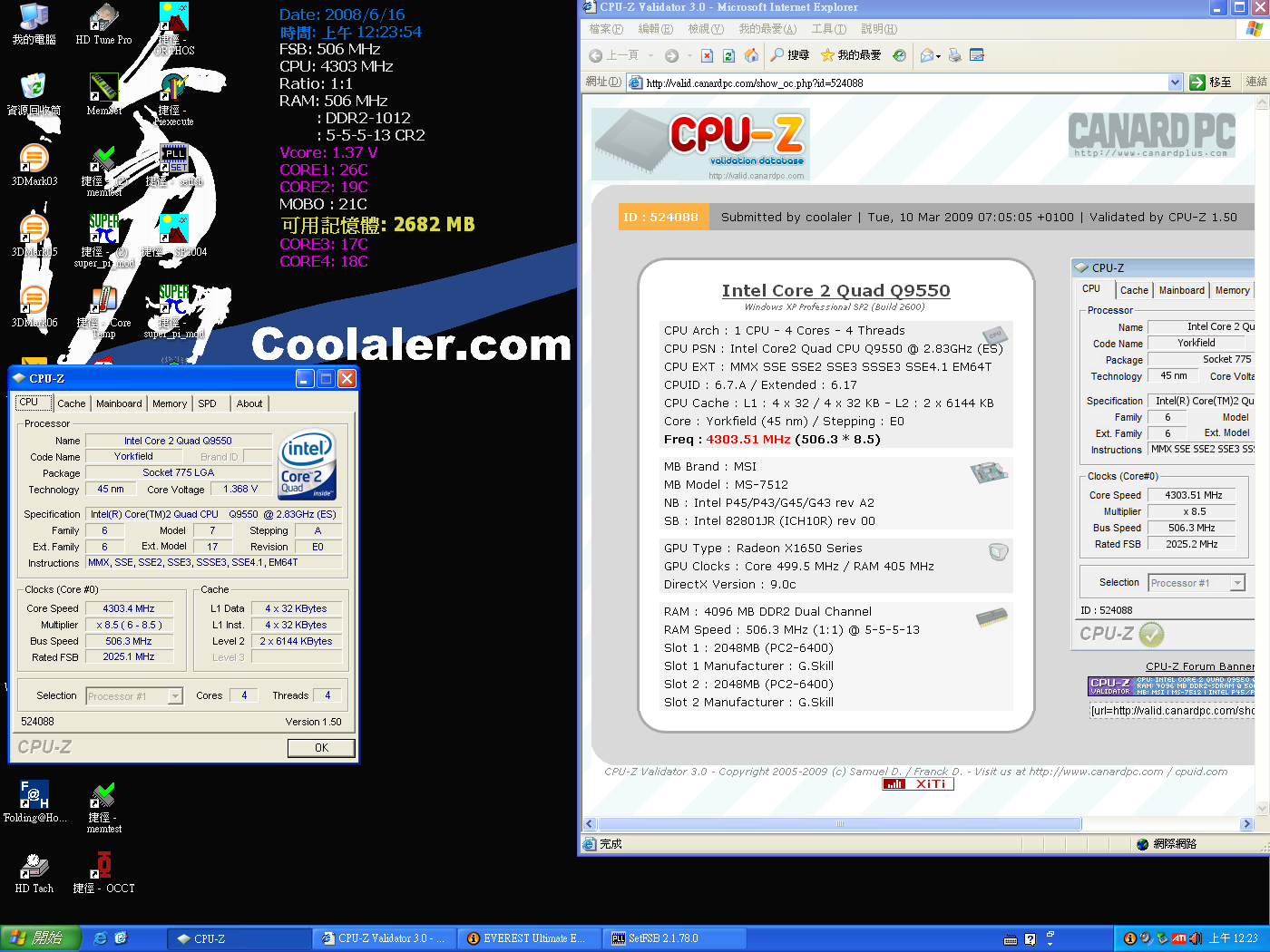Click the Print icon in Internet Explorer toolbar
The height and width of the screenshot is (952, 1270).
pos(954,55)
